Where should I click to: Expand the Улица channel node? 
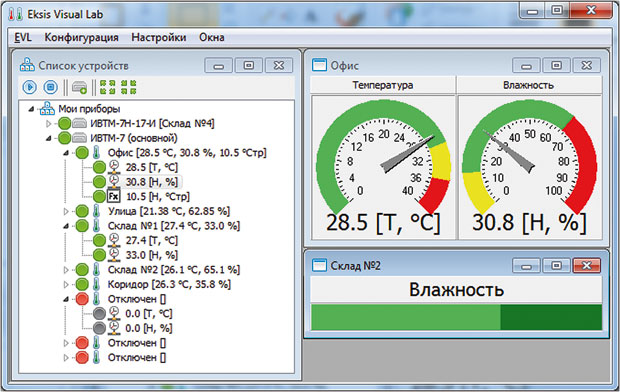coord(66,212)
